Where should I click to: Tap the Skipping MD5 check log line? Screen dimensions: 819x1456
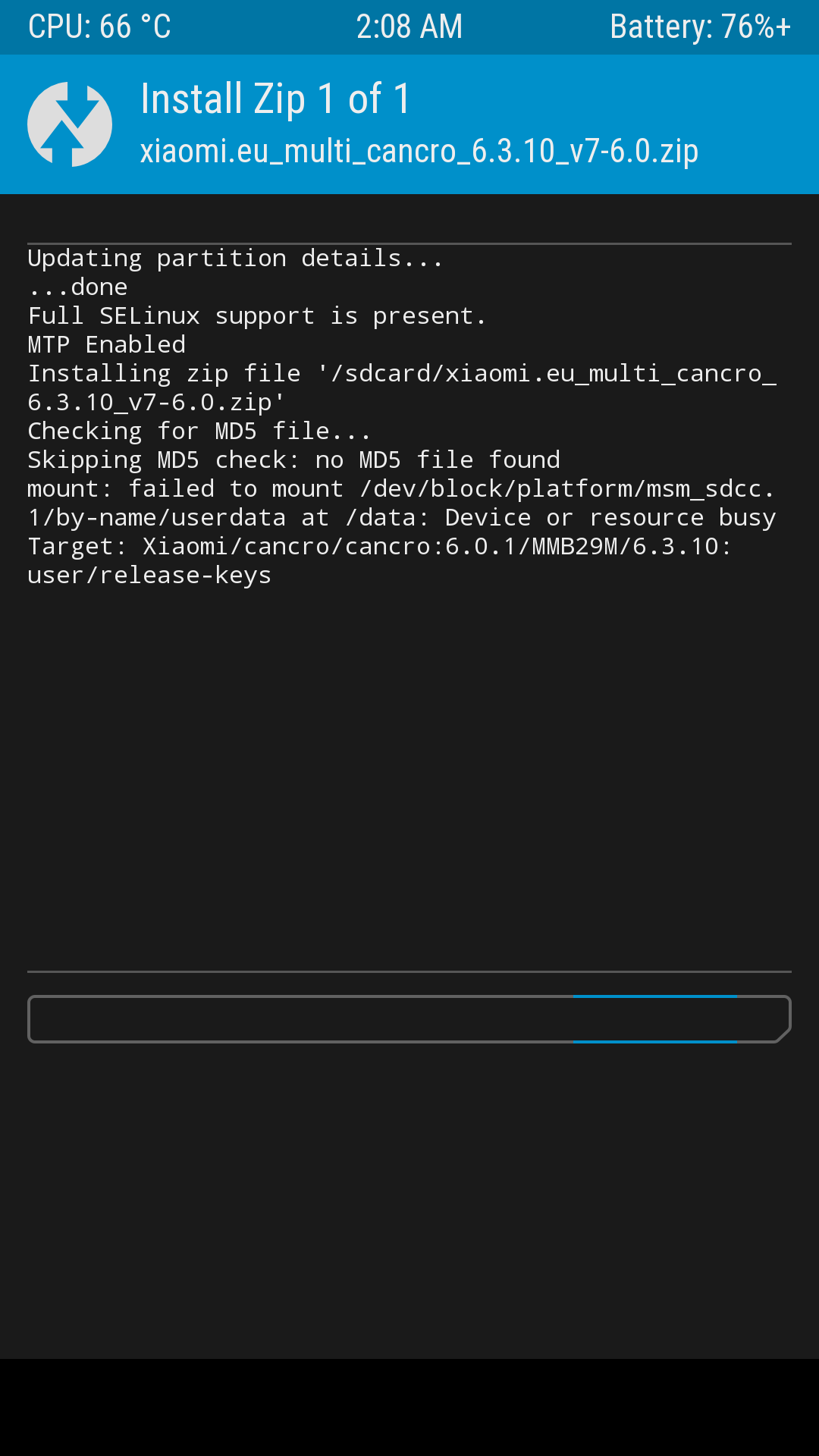click(x=294, y=460)
